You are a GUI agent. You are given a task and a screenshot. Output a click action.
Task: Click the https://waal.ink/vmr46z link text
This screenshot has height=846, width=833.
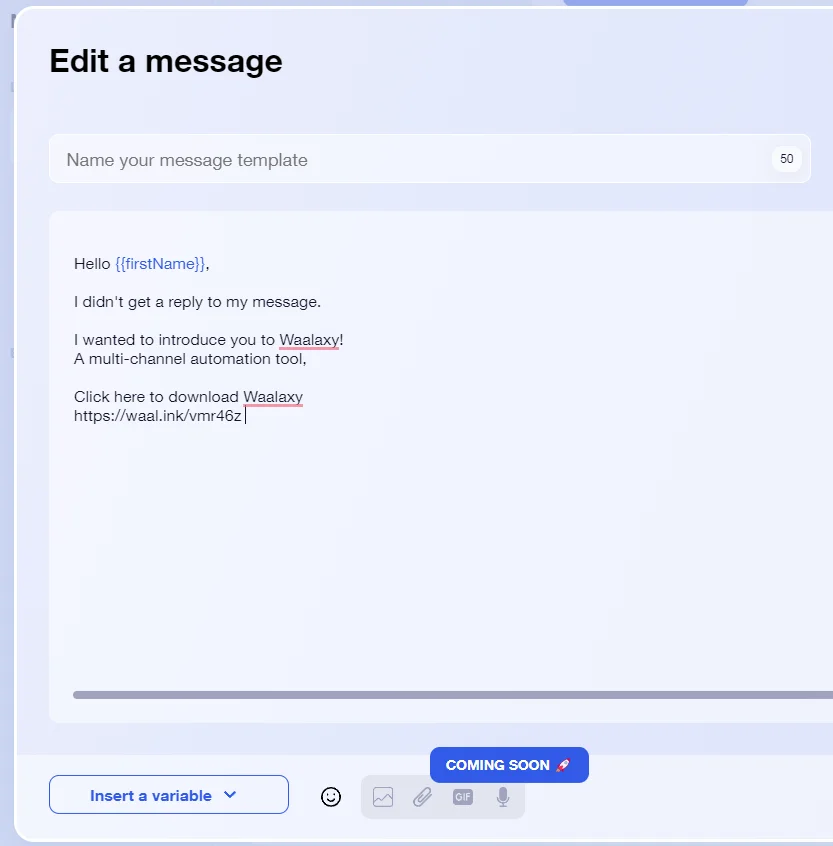tap(158, 416)
